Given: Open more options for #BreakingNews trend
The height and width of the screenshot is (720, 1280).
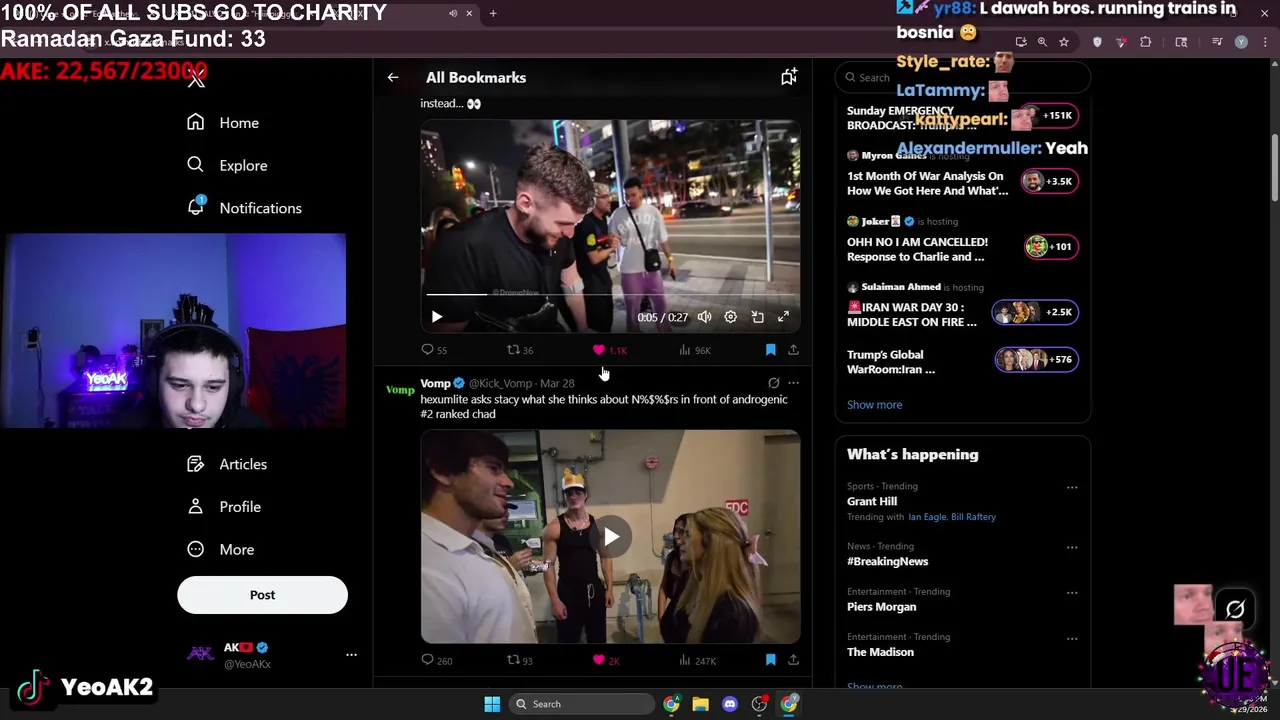Looking at the screenshot, I should 1072,548.
